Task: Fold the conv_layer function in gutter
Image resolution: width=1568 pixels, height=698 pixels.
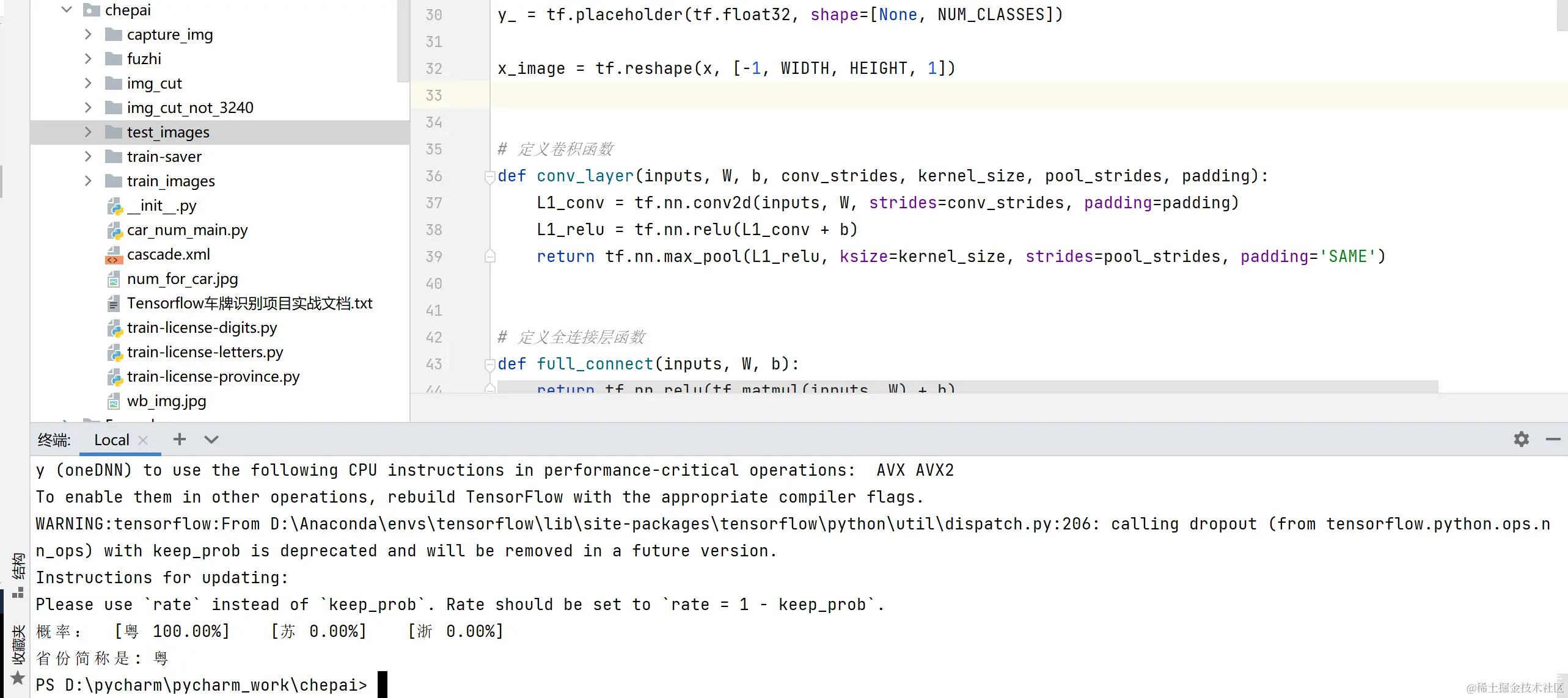Action: (489, 176)
